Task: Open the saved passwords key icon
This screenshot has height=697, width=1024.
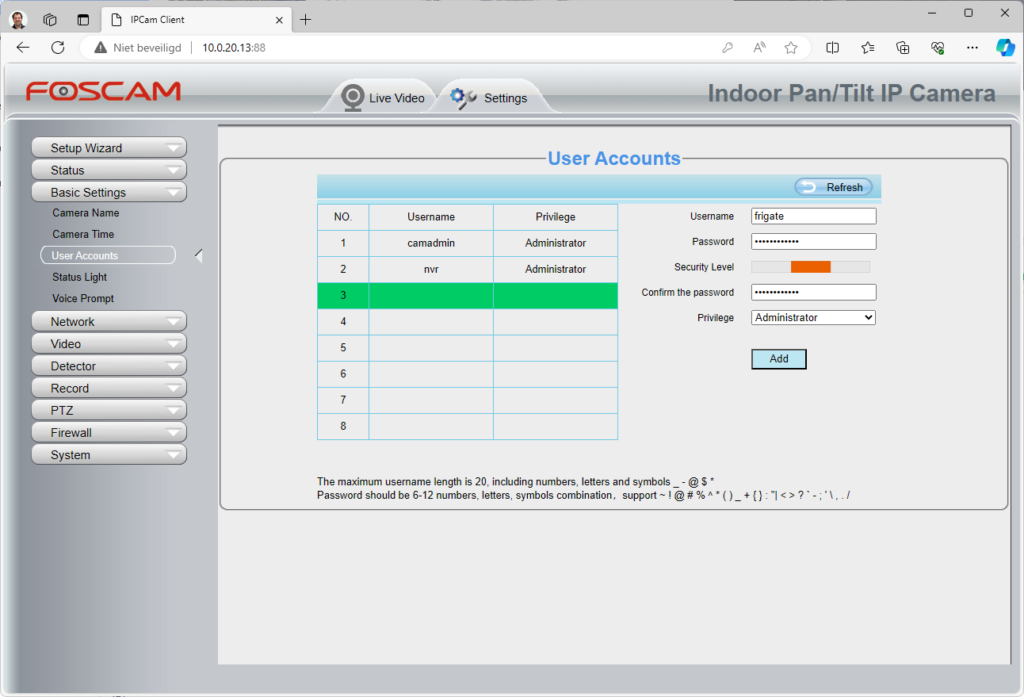Action: [x=728, y=47]
